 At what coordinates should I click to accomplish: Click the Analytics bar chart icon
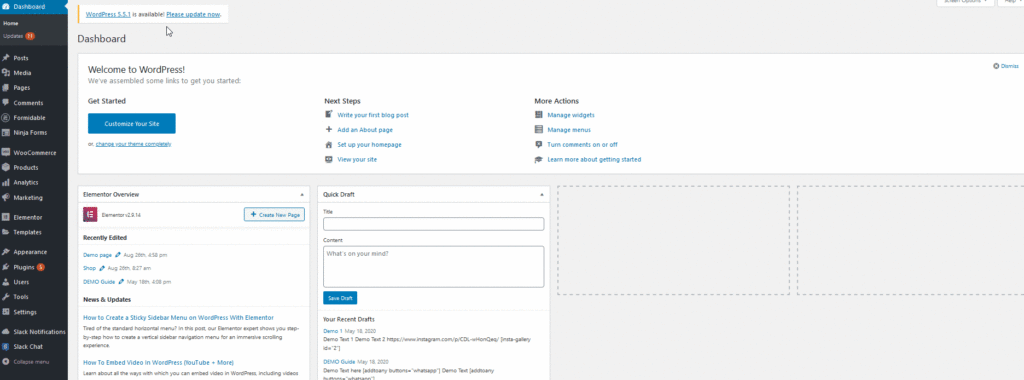6,183
